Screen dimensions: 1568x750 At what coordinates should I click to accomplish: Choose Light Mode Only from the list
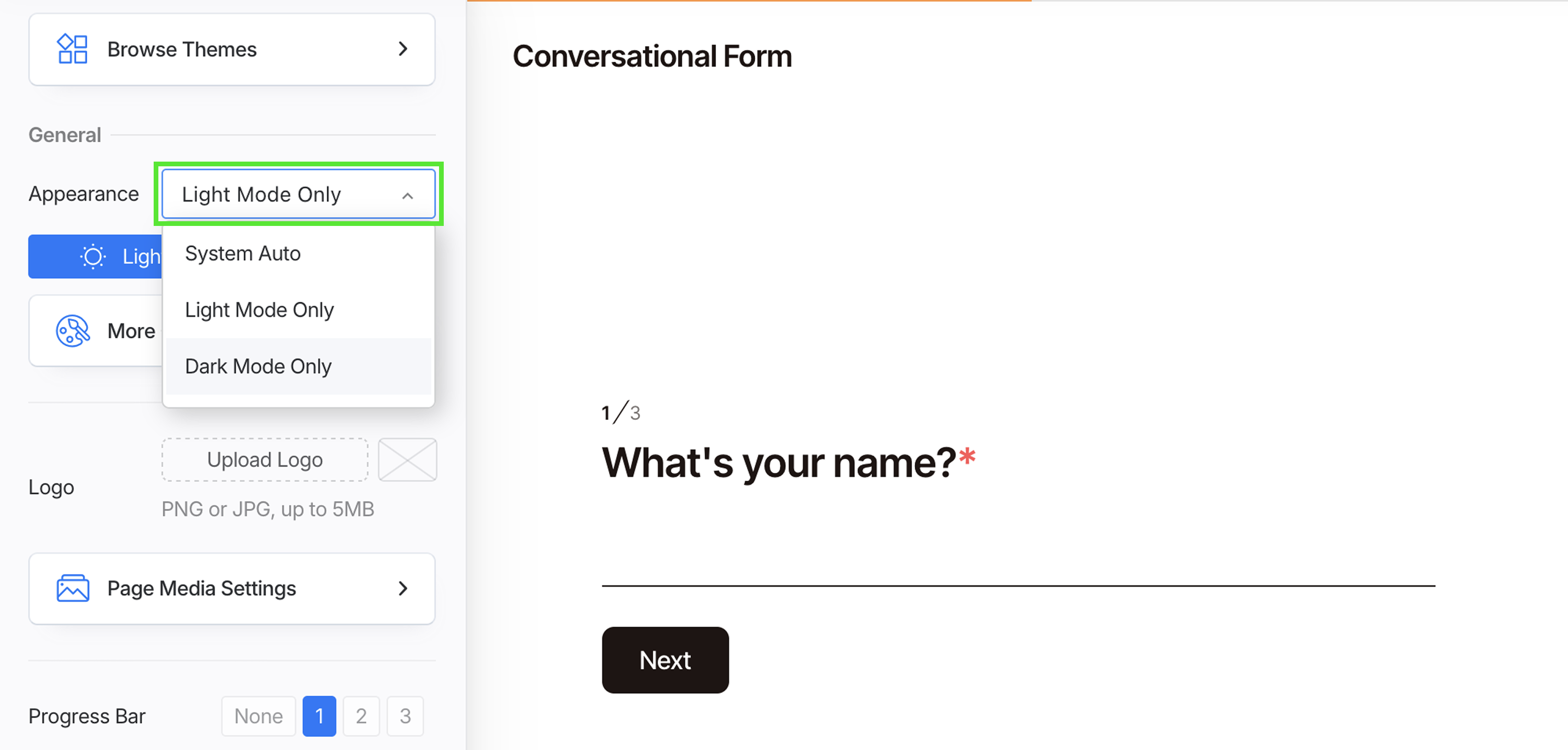(x=259, y=310)
